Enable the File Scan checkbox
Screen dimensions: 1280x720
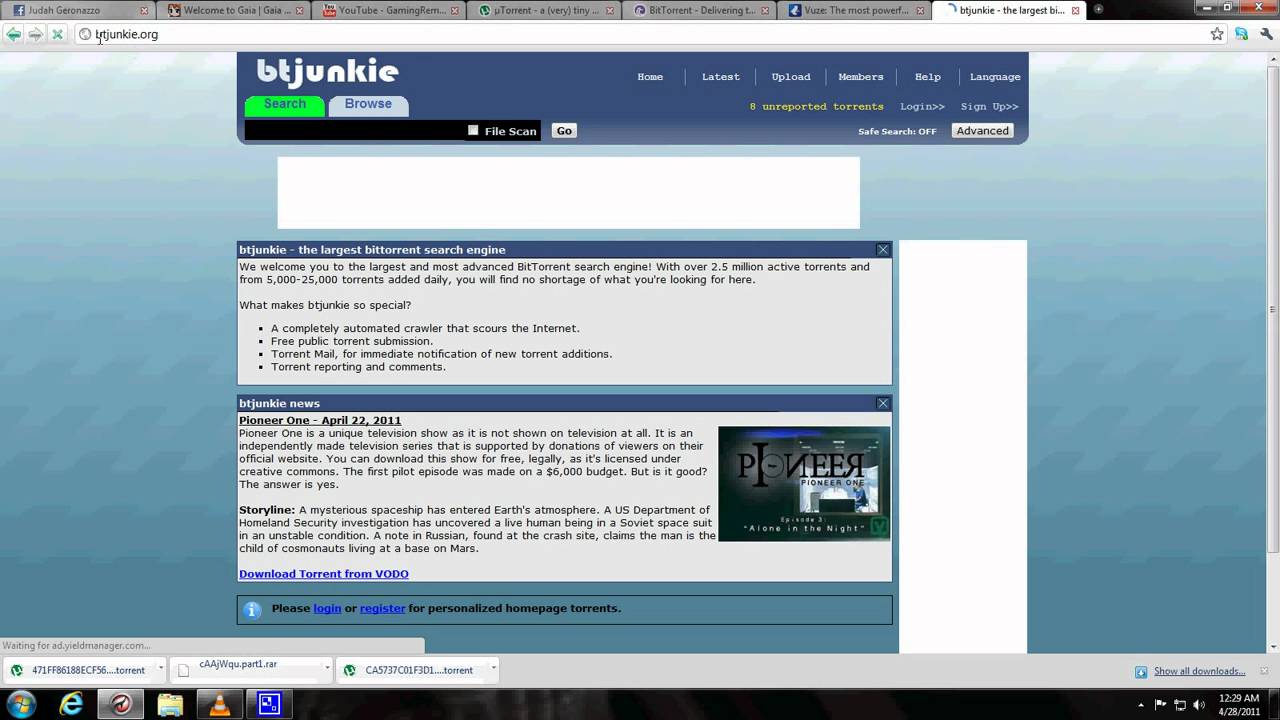pyautogui.click(x=473, y=130)
